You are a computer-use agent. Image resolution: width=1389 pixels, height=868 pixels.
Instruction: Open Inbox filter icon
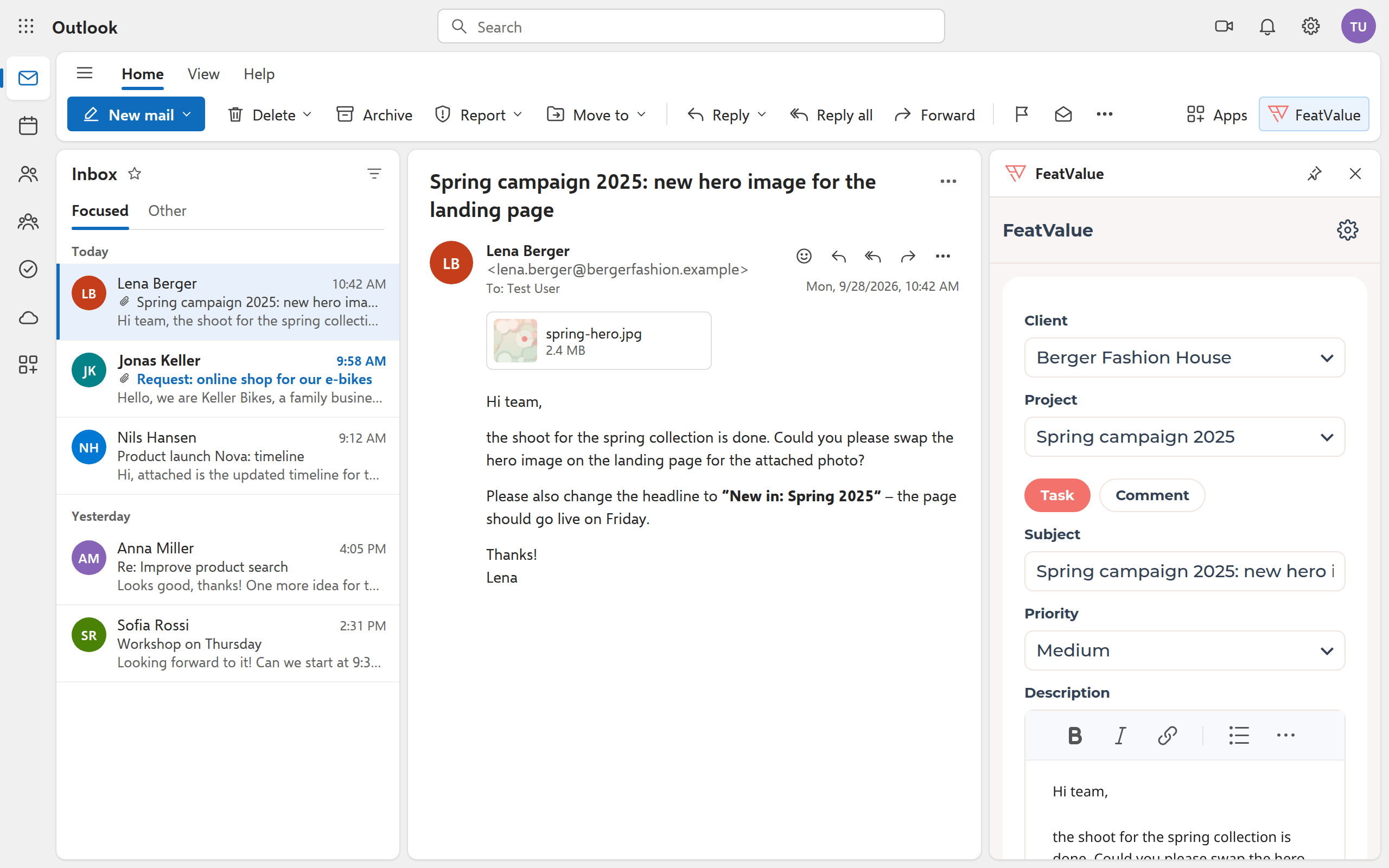coord(374,174)
